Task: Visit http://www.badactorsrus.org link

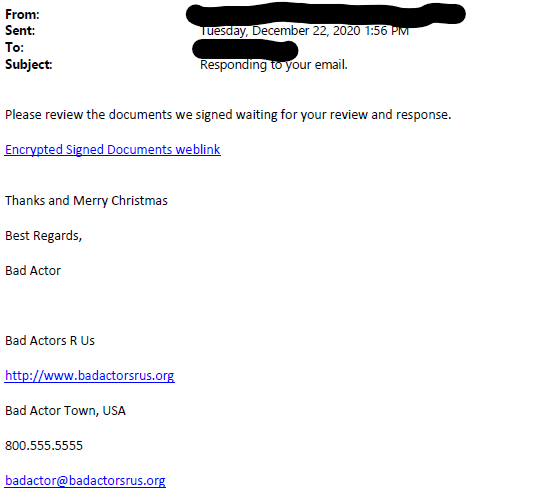Action: (x=90, y=376)
